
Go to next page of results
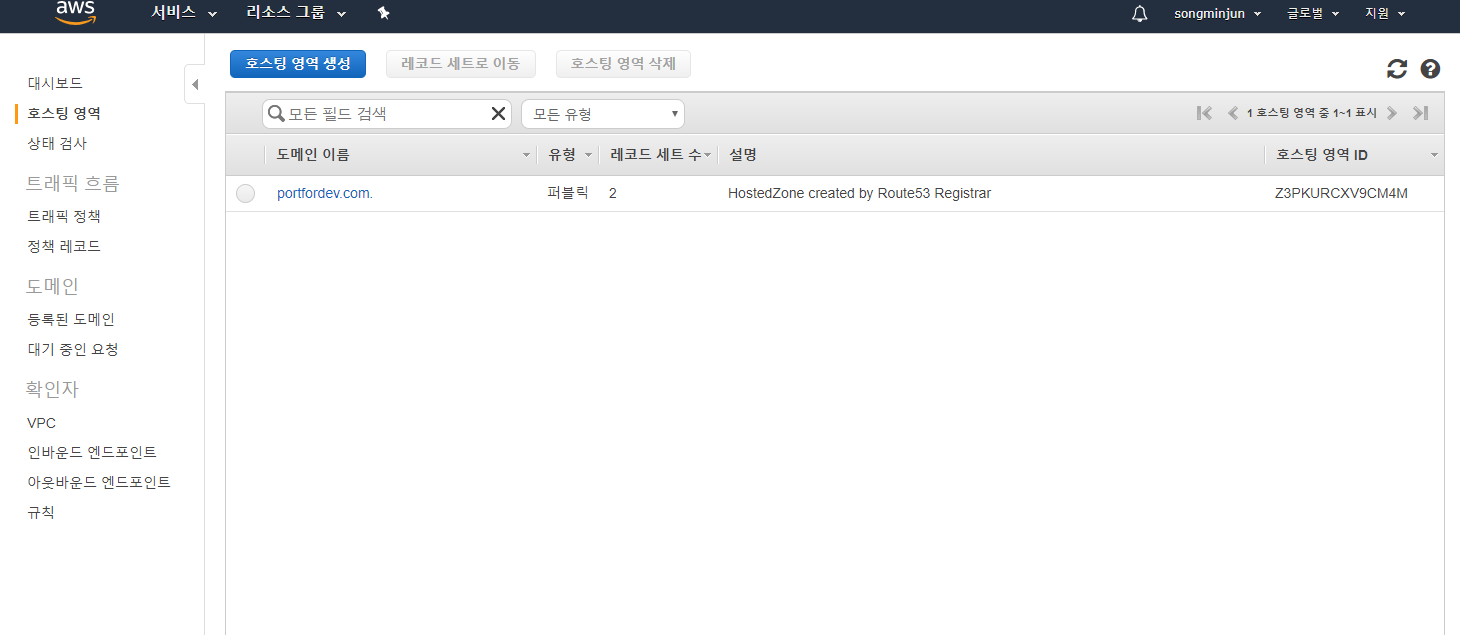(x=1392, y=113)
